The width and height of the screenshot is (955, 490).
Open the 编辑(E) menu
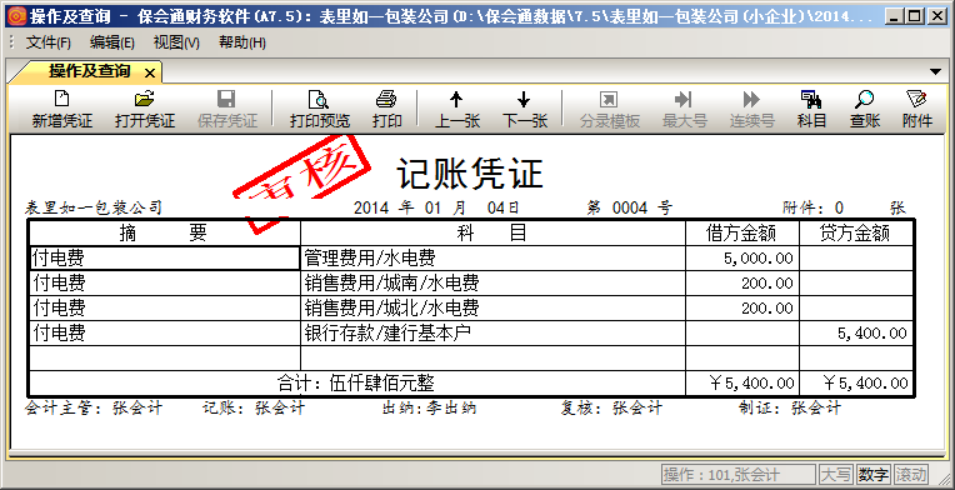(x=112, y=42)
